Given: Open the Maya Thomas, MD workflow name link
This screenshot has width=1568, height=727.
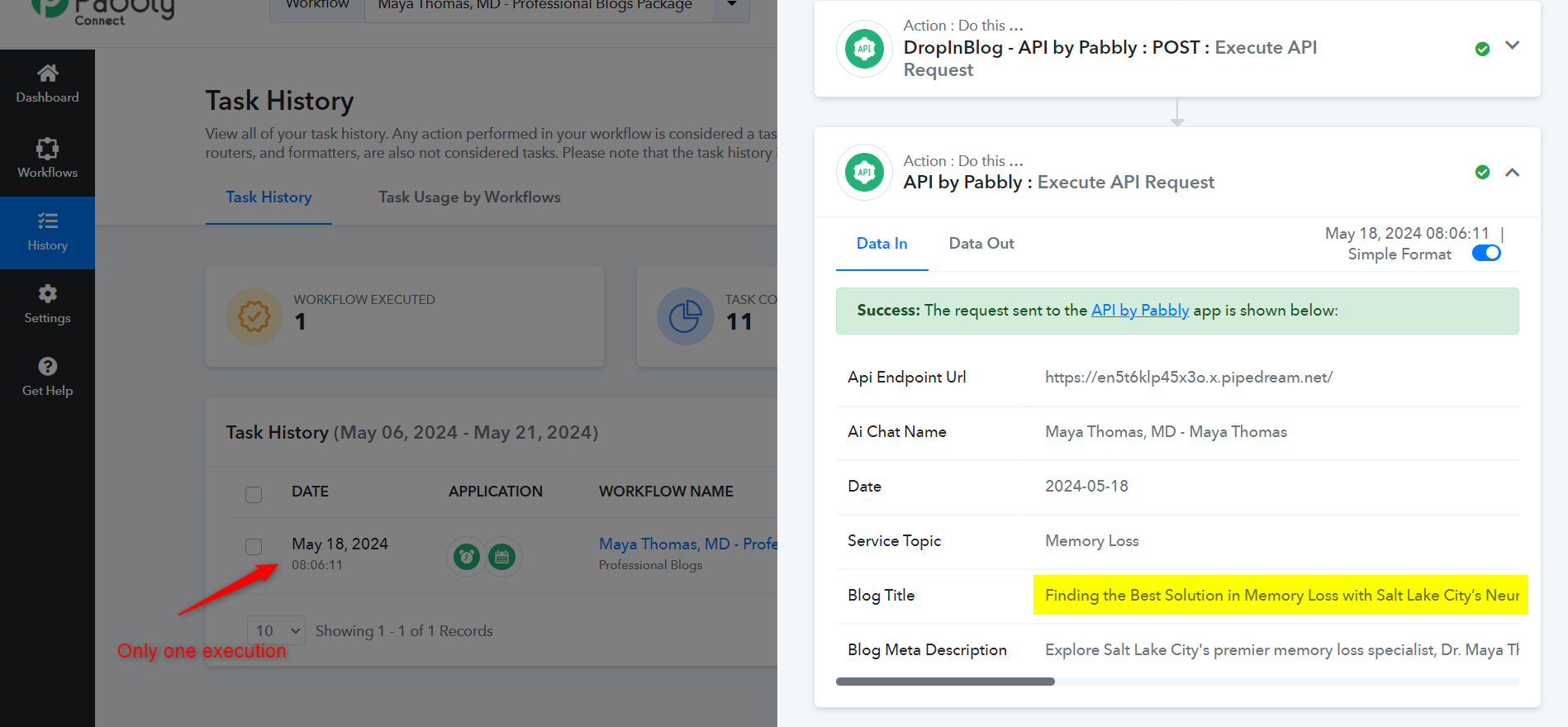Looking at the screenshot, I should coord(688,544).
